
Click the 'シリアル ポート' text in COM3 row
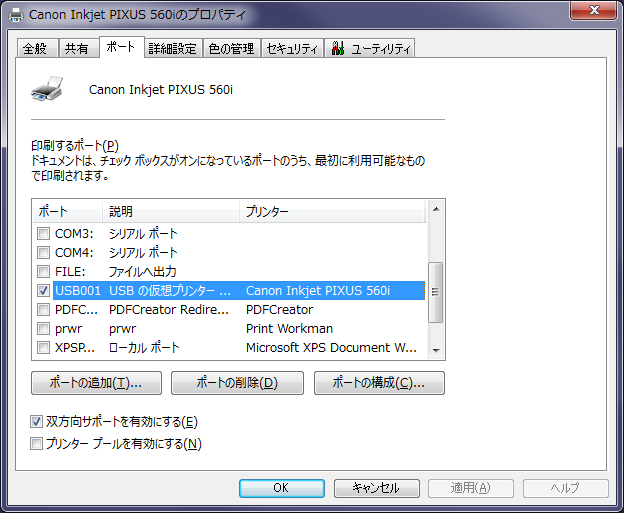143,233
